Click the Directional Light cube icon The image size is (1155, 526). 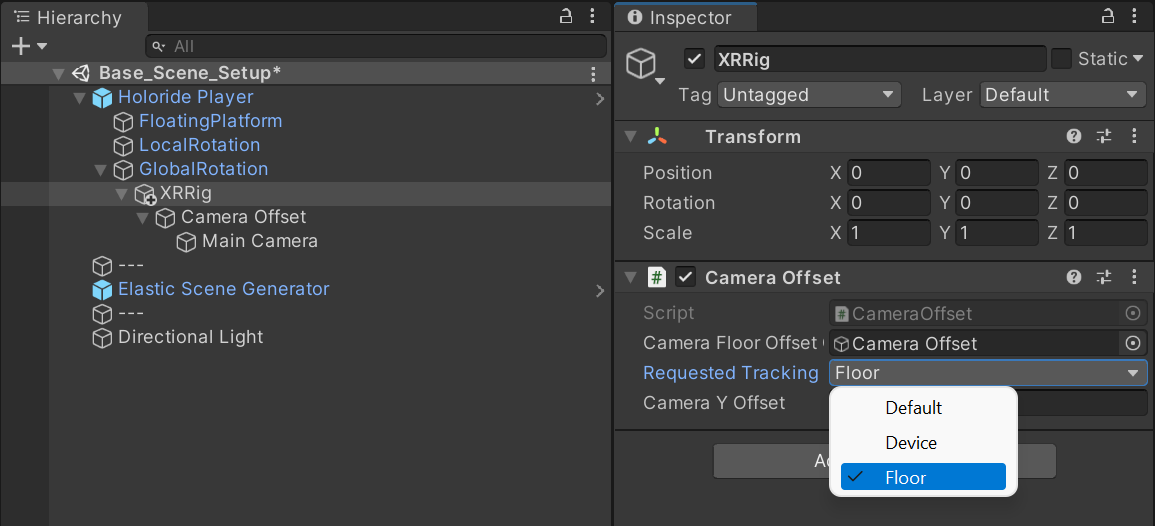tap(102, 338)
